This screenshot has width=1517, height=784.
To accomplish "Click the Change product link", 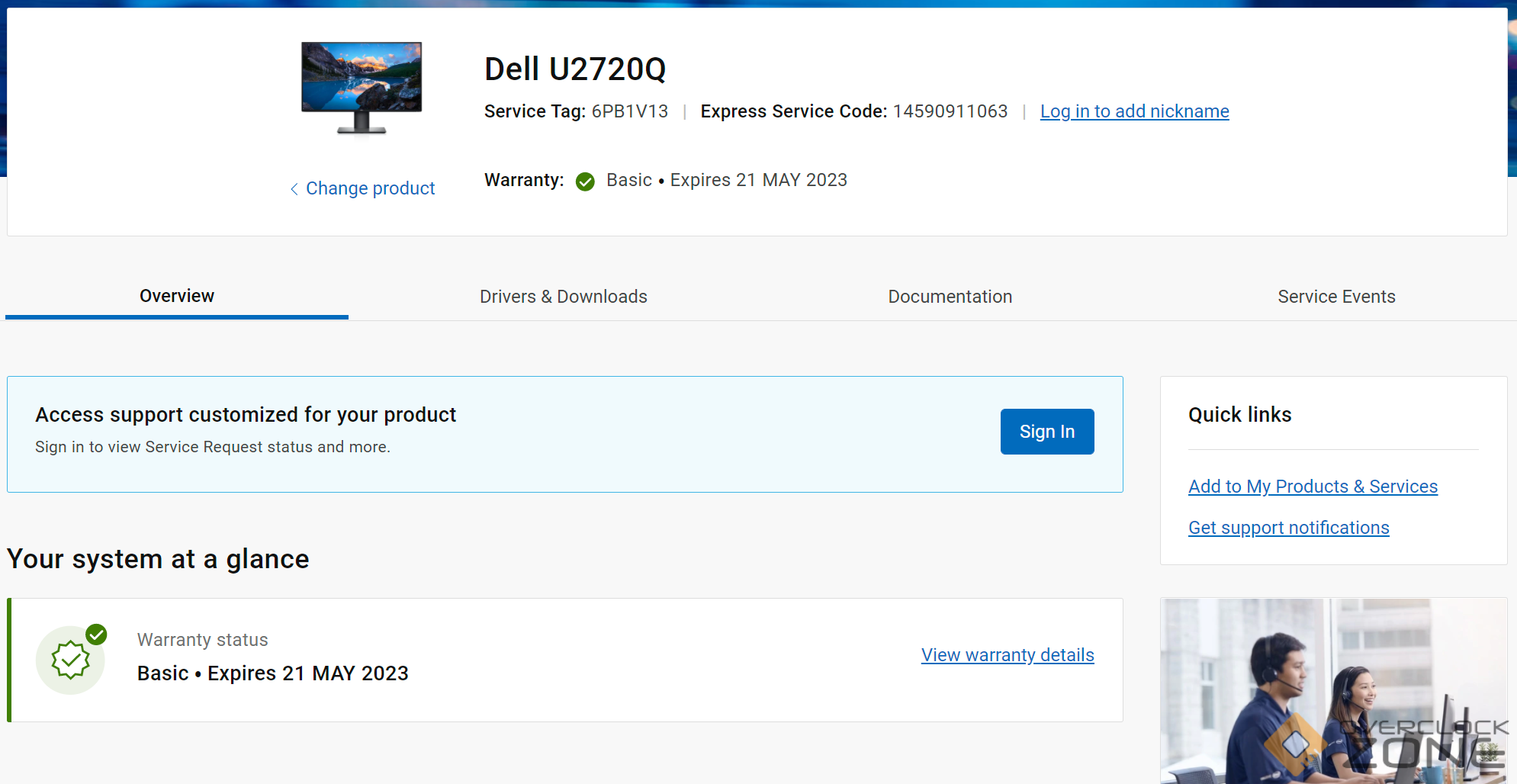I will 370,188.
